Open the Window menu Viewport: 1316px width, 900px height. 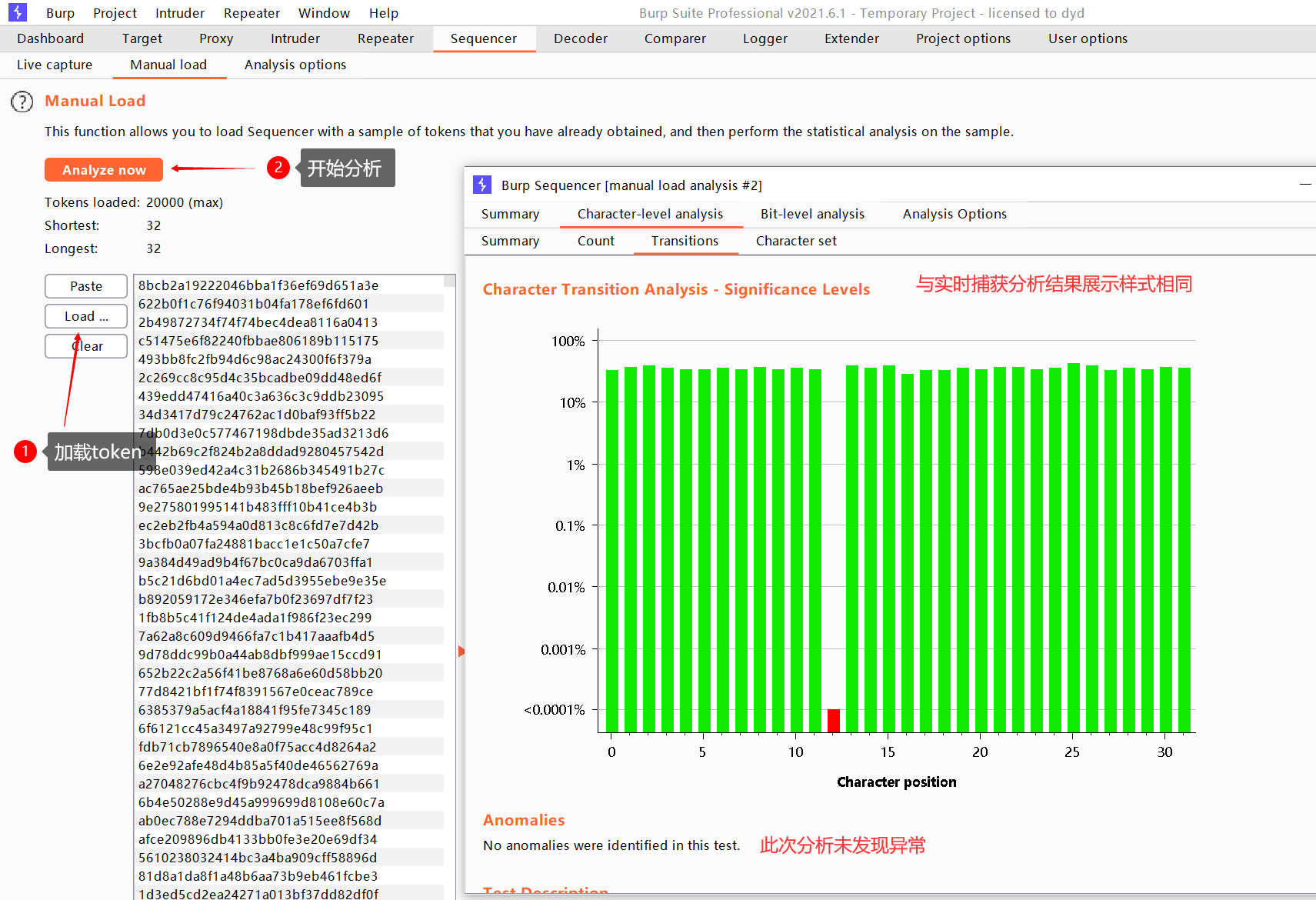coord(324,13)
